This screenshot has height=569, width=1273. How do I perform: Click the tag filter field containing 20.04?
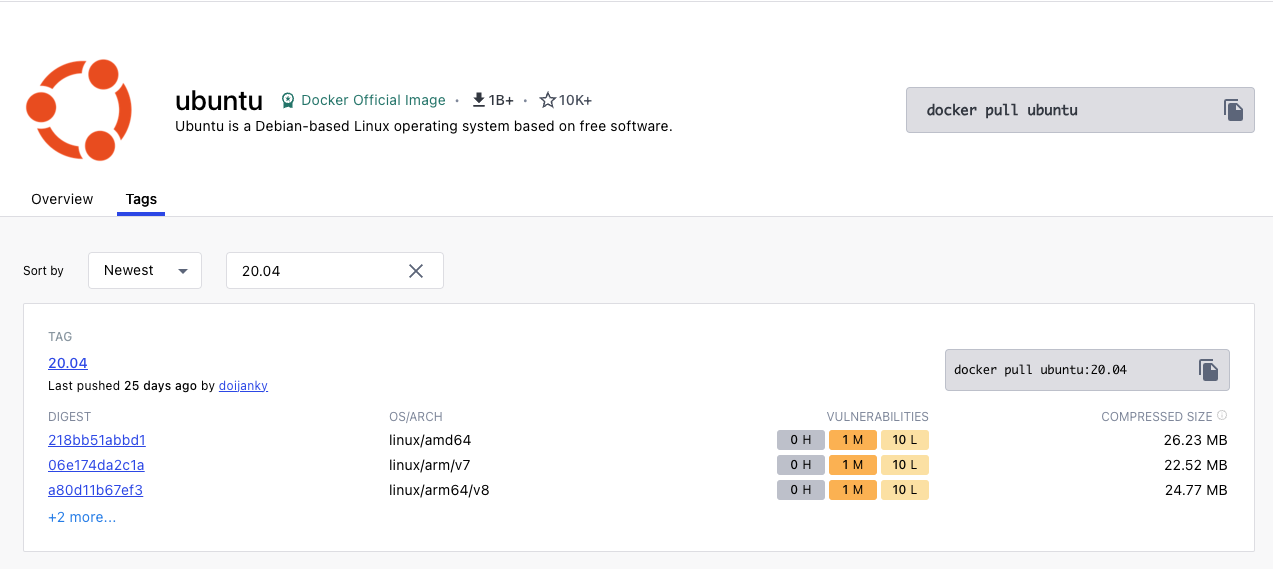point(335,271)
